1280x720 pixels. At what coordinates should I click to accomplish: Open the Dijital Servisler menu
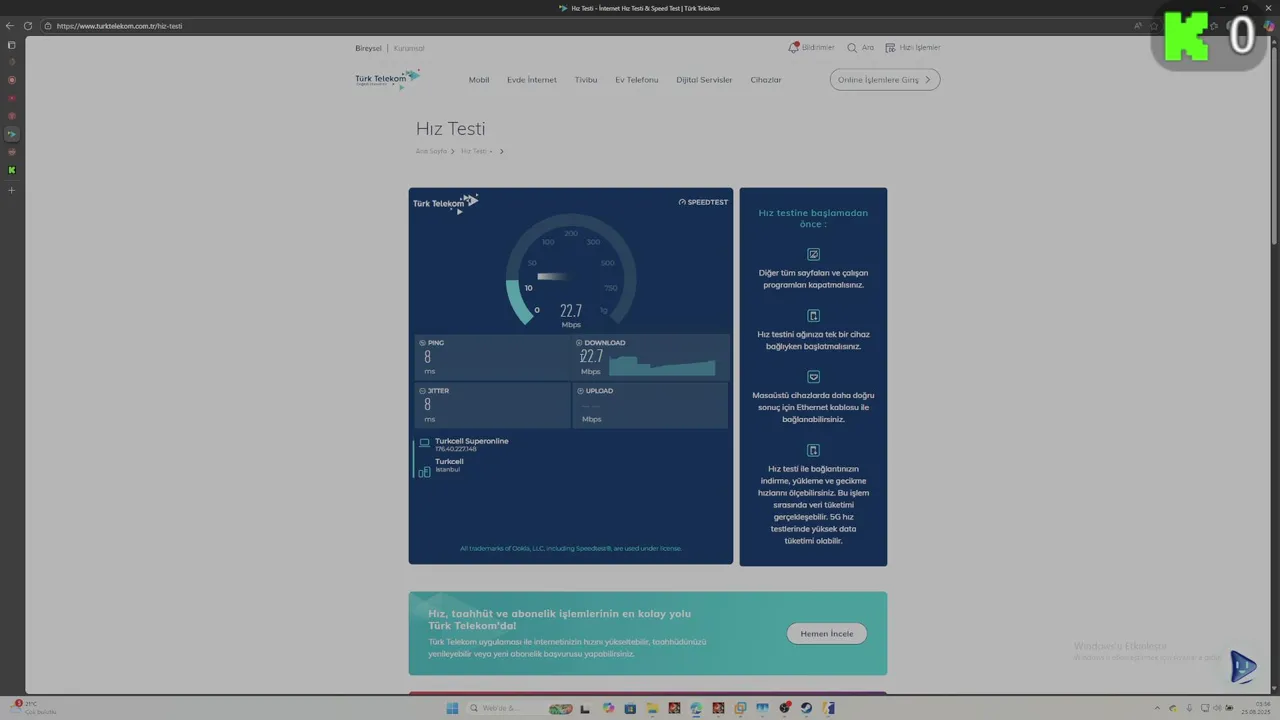704,80
